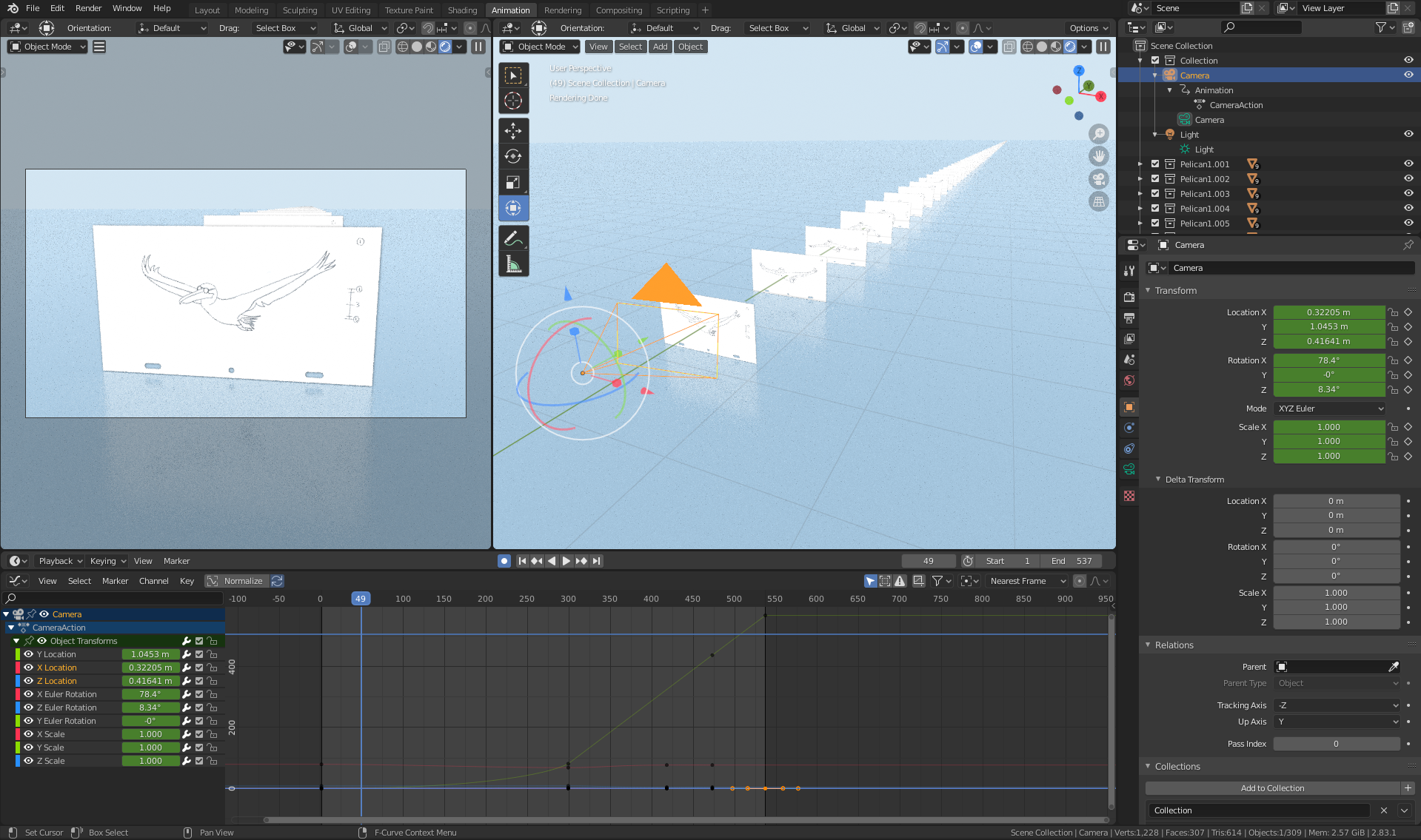Click the pan hand viewport gizmo
The image size is (1421, 840).
[x=1099, y=156]
